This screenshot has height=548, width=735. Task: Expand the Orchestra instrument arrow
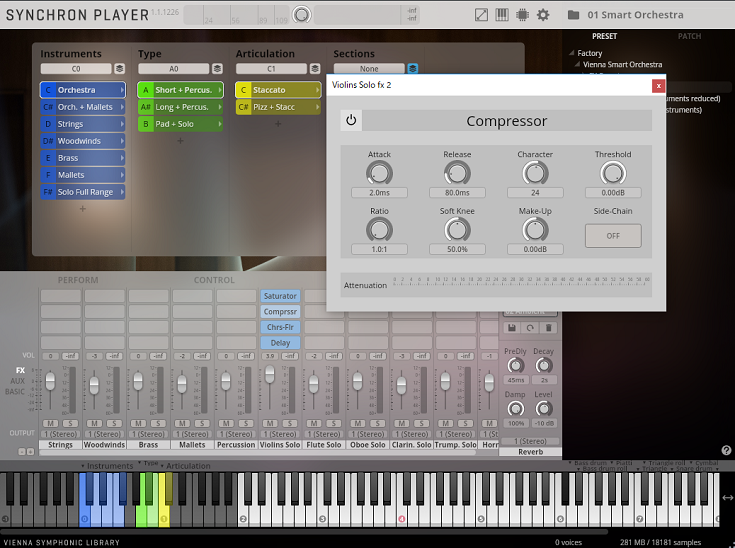pyautogui.click(x=122, y=90)
